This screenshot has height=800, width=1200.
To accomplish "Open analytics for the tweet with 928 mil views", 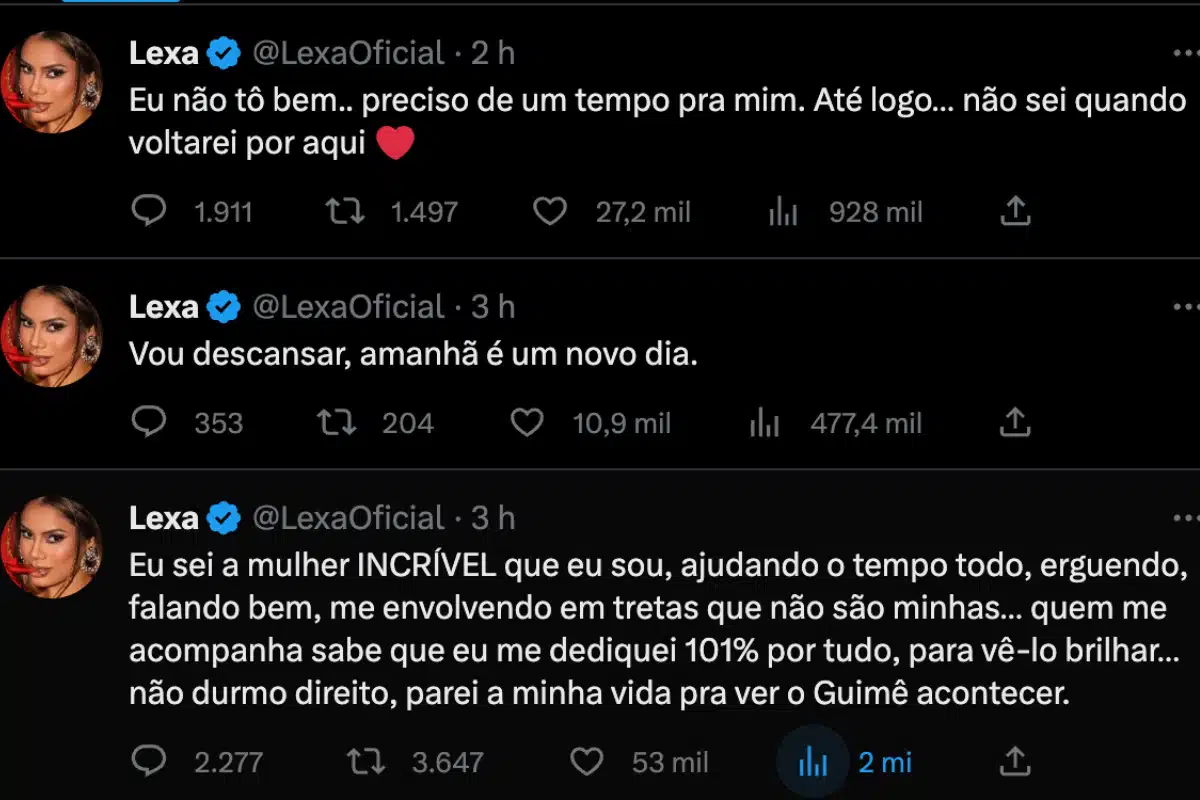I will coord(783,211).
